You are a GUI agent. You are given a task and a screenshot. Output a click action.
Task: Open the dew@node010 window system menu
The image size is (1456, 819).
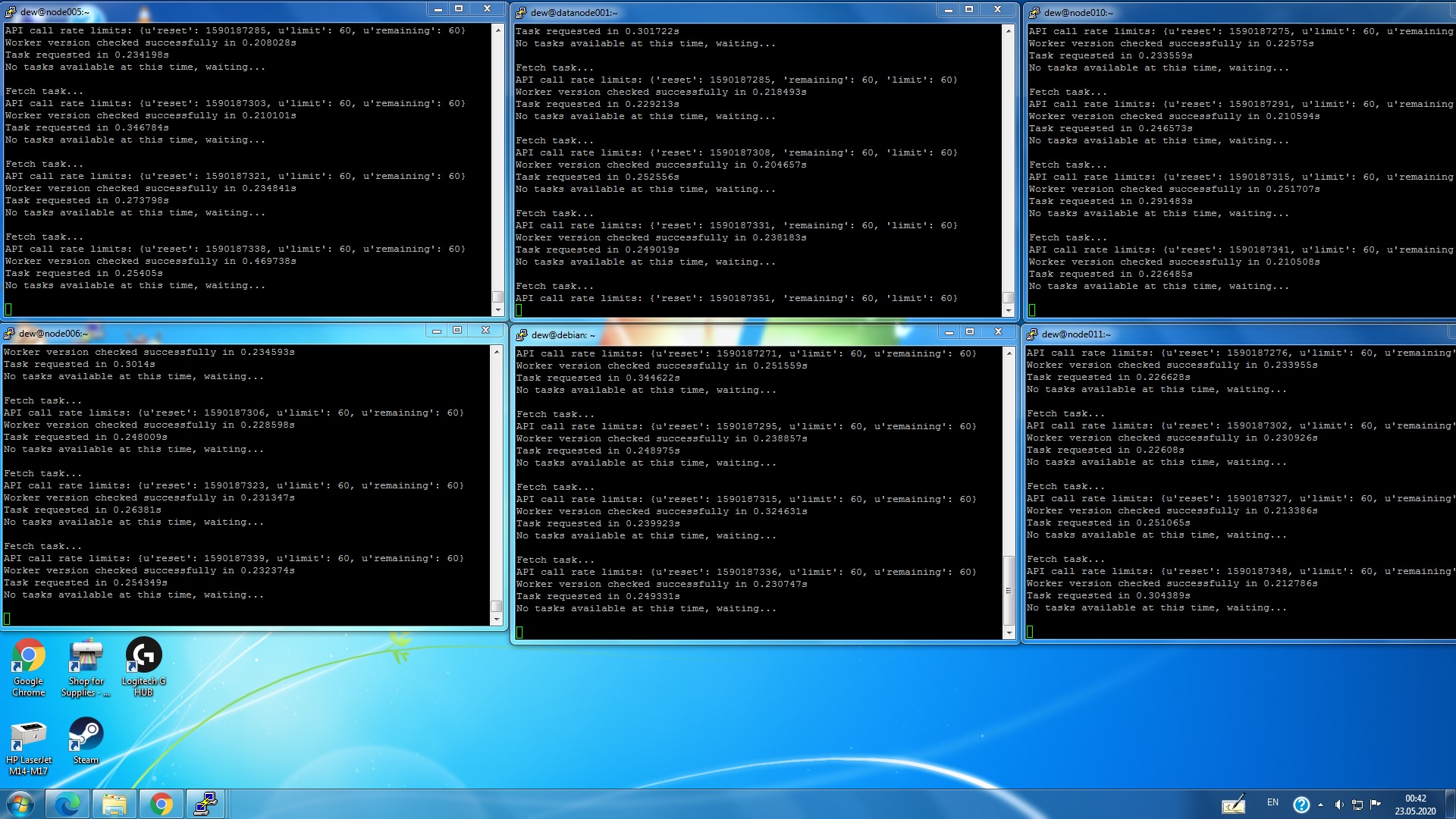pos(1033,12)
